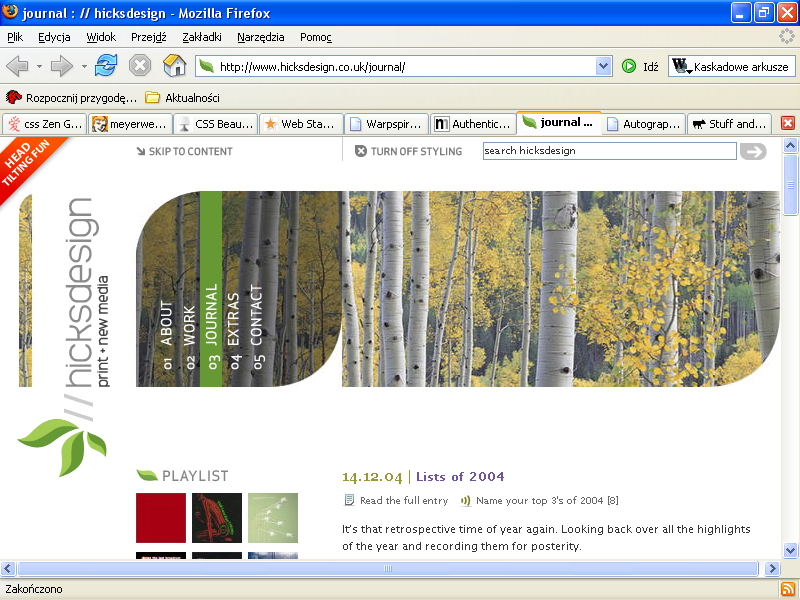This screenshot has width=800, height=600.
Task: Open the Plik menu
Action: 15,37
